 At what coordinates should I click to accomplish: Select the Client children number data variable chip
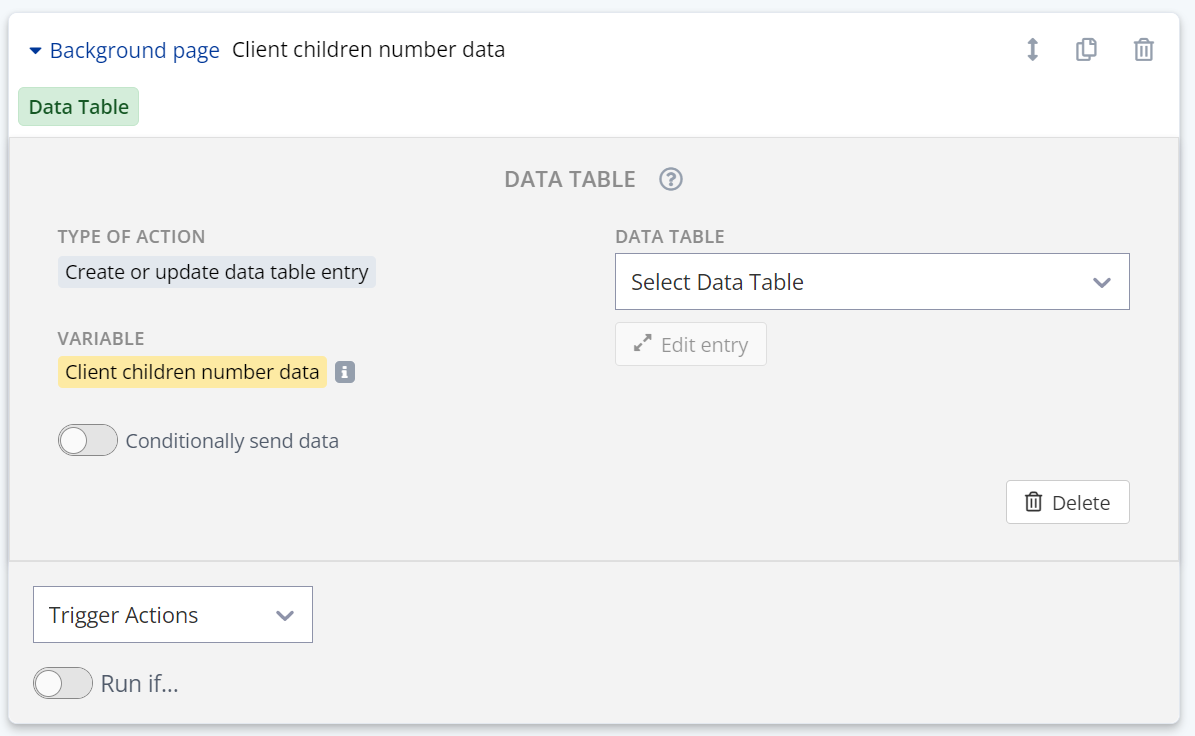(x=192, y=372)
